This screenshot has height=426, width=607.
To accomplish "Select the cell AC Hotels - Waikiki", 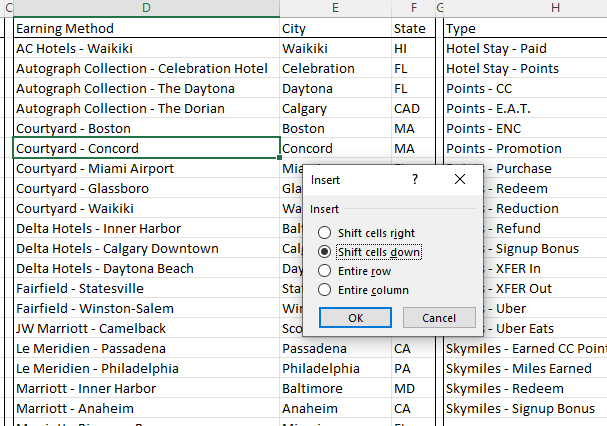I will [146, 48].
